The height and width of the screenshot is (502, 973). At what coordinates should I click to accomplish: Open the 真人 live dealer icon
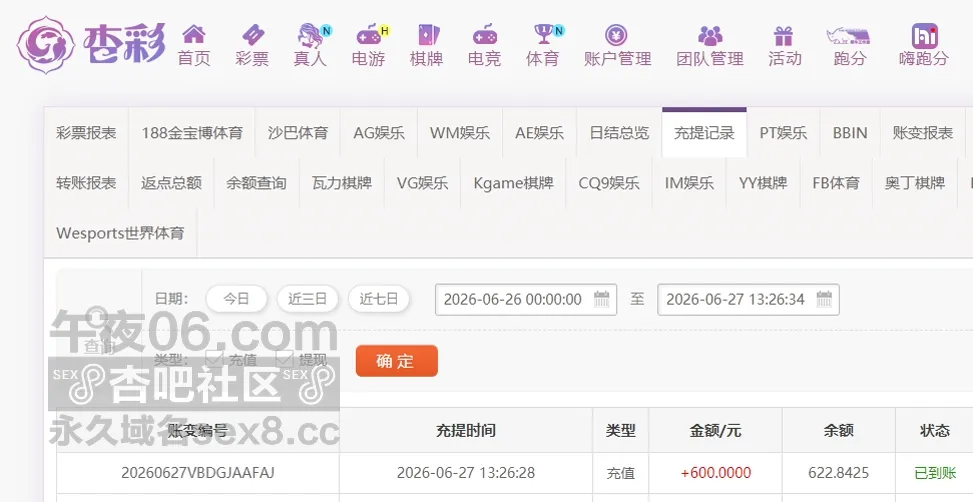[310, 35]
